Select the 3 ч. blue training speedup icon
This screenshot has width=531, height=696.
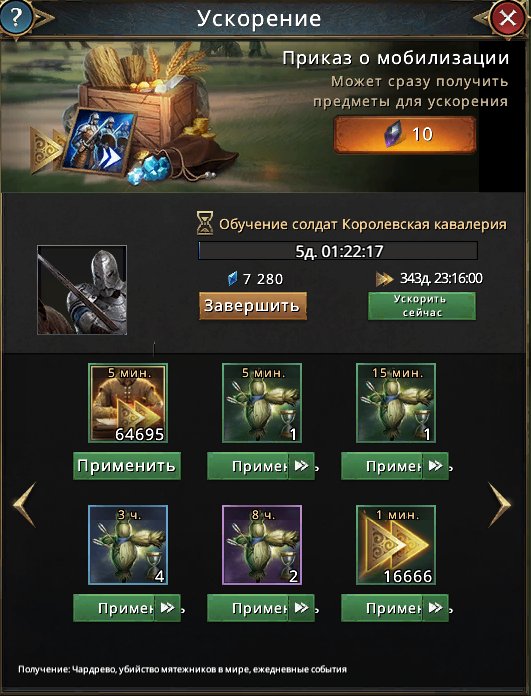click(x=128, y=545)
